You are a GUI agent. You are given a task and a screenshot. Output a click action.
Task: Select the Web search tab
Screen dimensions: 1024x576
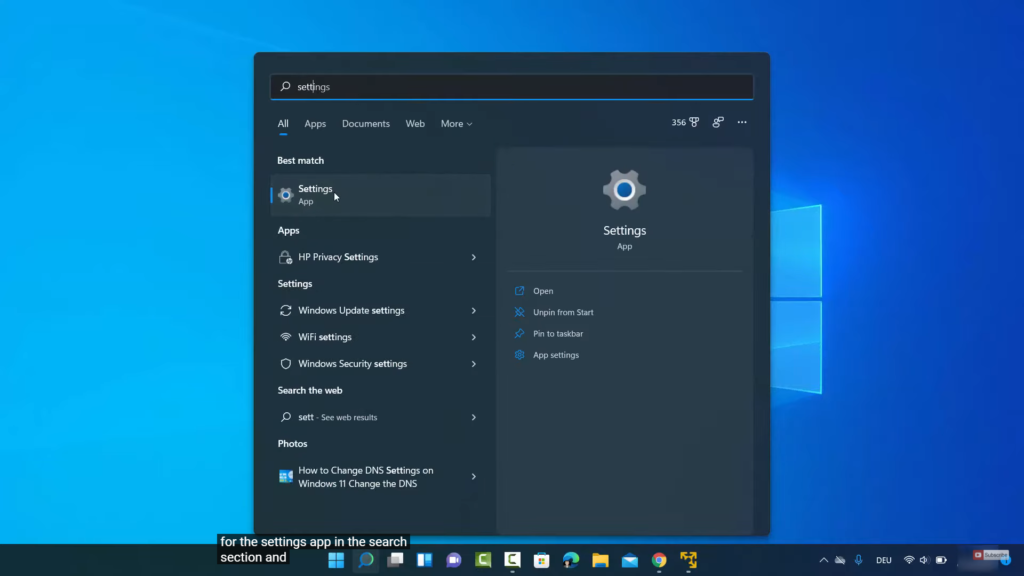coord(415,124)
